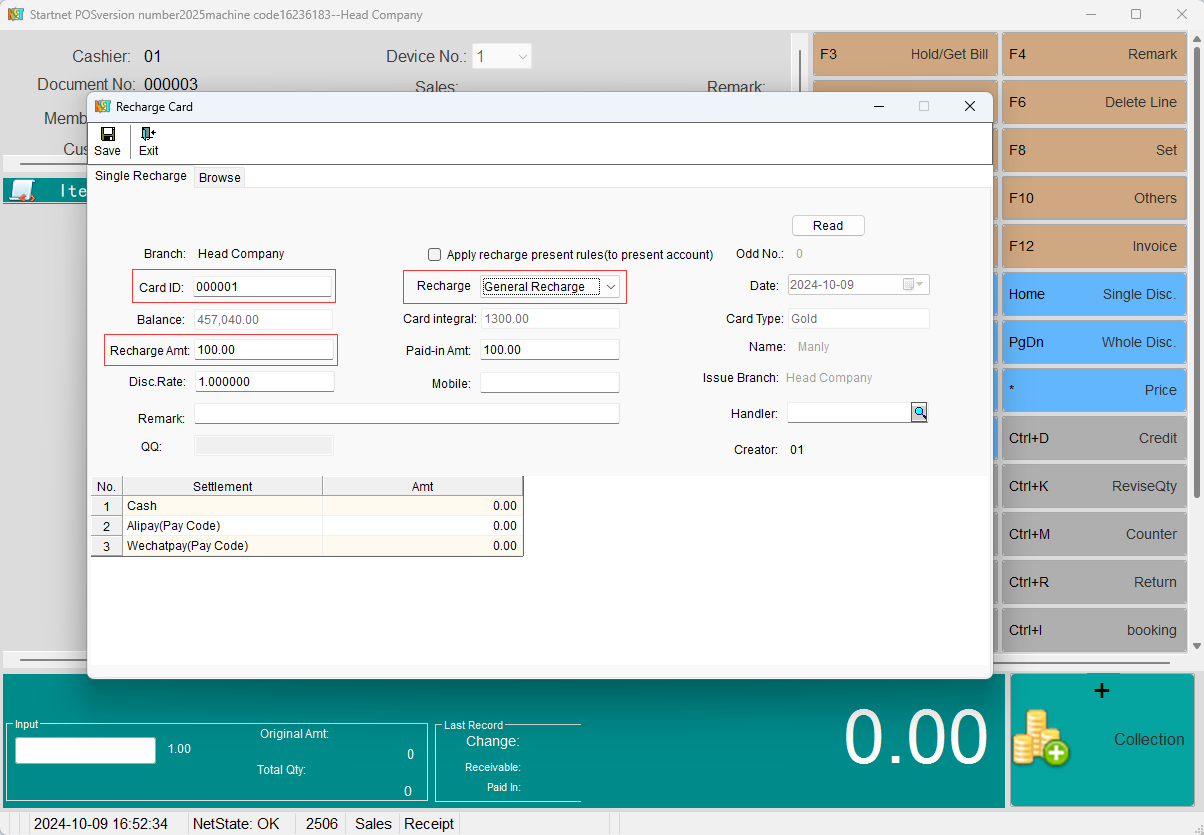The height and width of the screenshot is (835, 1204).
Task: Click the Wechatpay amount cell 0.00
Action: coord(422,546)
